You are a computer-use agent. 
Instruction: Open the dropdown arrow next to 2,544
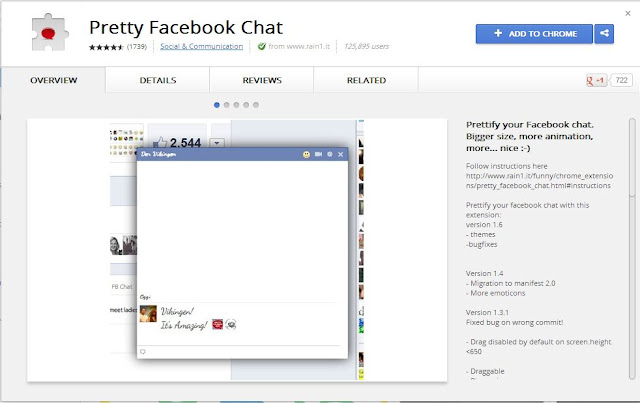pyautogui.click(x=217, y=143)
